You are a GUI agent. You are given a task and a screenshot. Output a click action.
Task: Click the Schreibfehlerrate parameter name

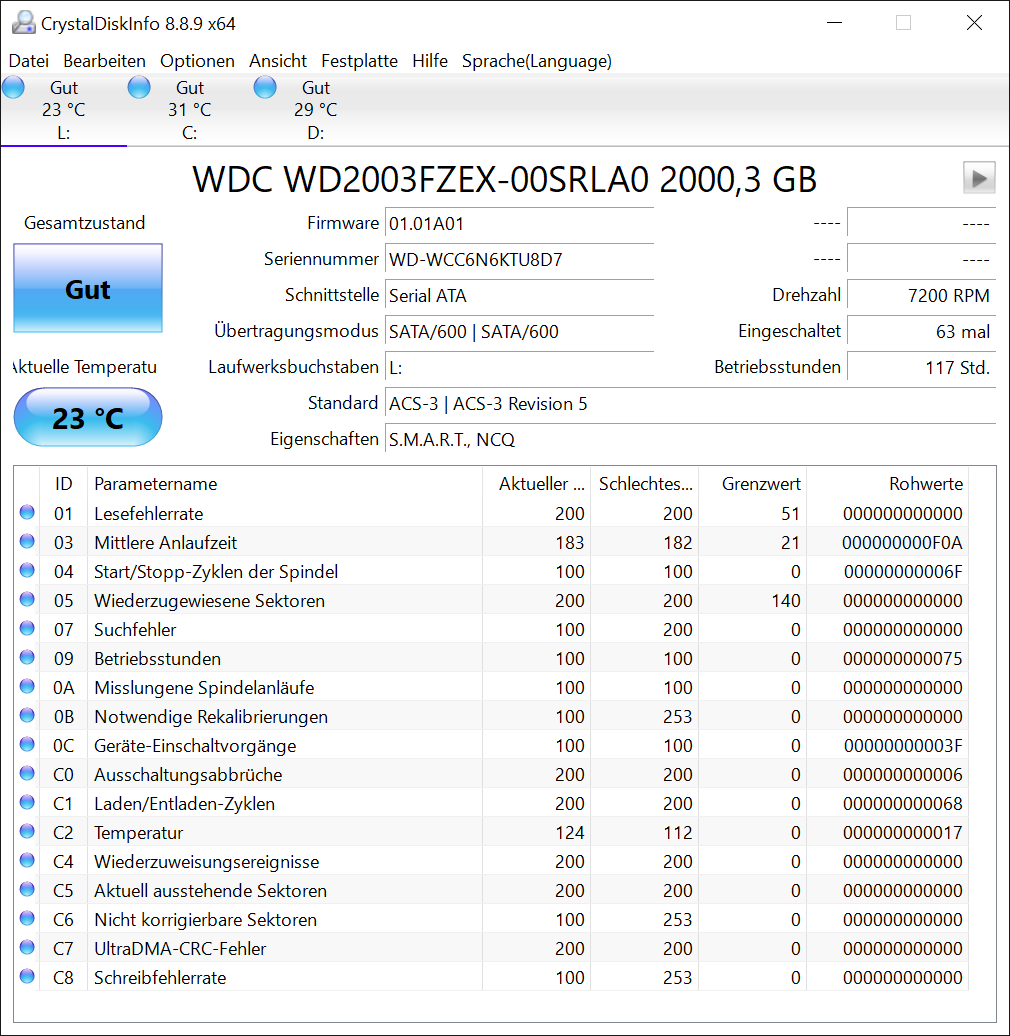[160, 978]
